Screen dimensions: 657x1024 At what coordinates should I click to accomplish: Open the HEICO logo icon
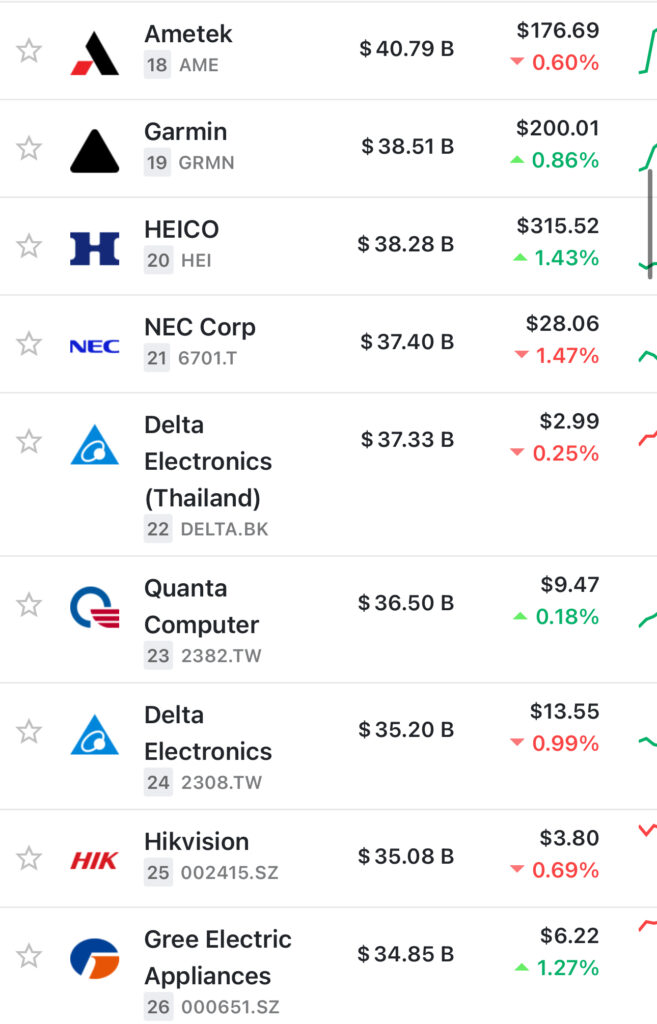point(95,247)
